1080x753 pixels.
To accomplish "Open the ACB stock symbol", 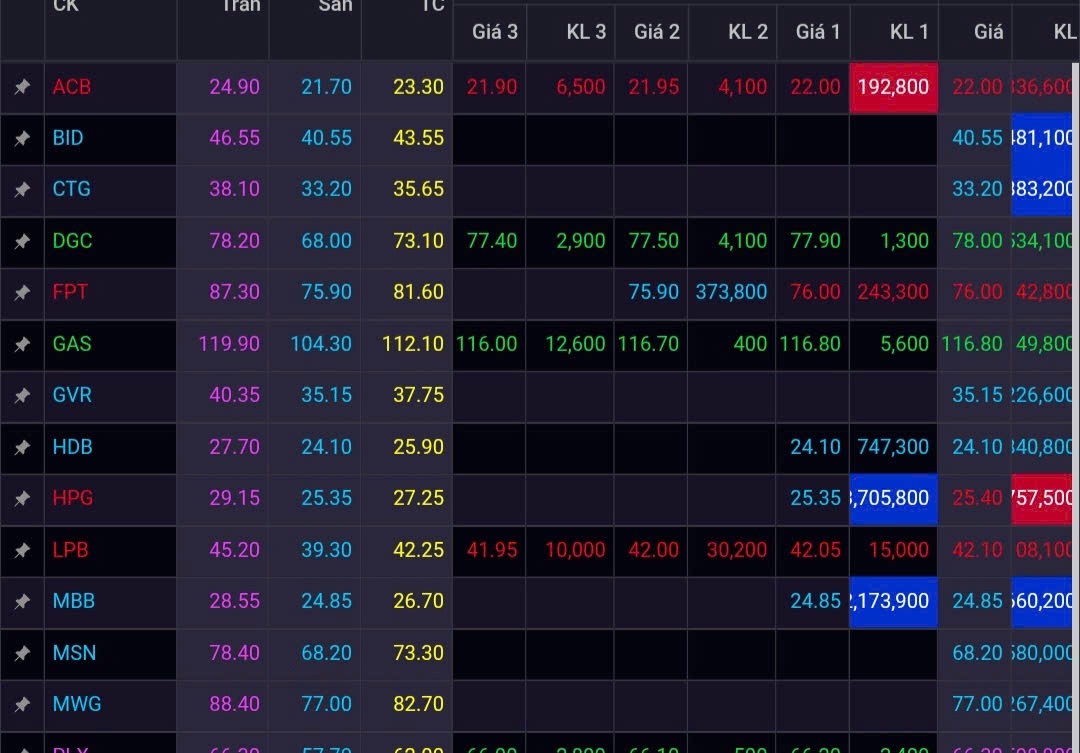I will click(x=72, y=87).
